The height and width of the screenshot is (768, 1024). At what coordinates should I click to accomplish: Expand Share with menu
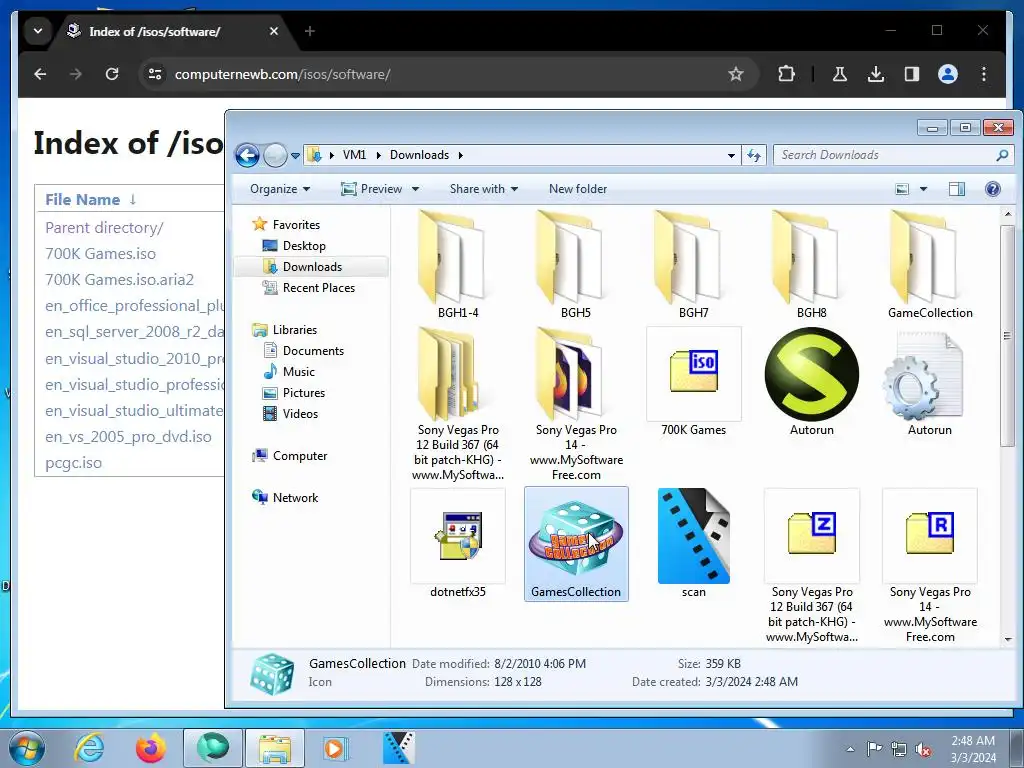pos(484,189)
